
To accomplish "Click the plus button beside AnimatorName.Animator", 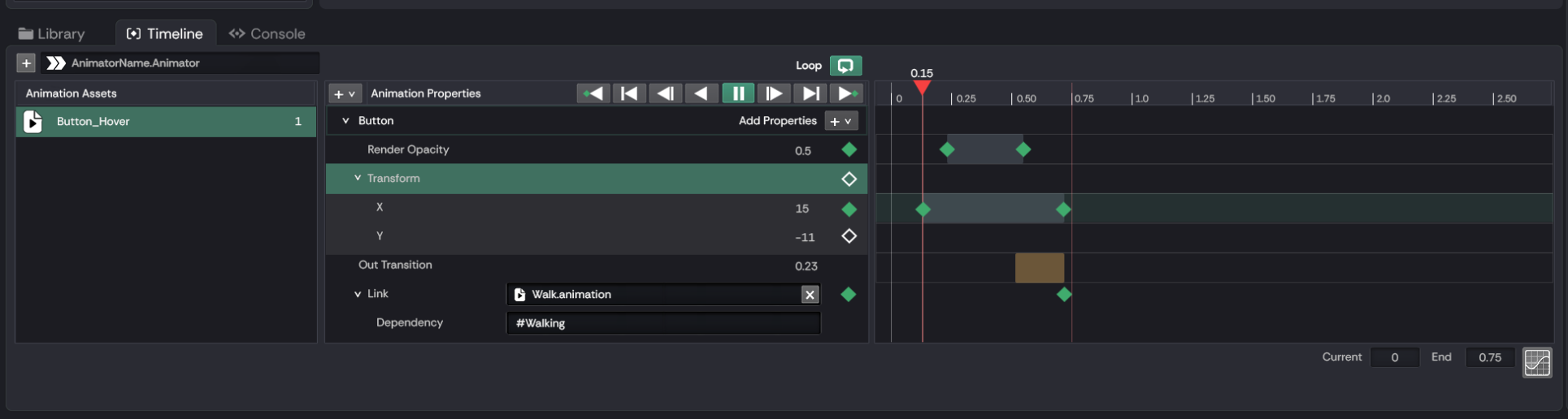I will (26, 63).
